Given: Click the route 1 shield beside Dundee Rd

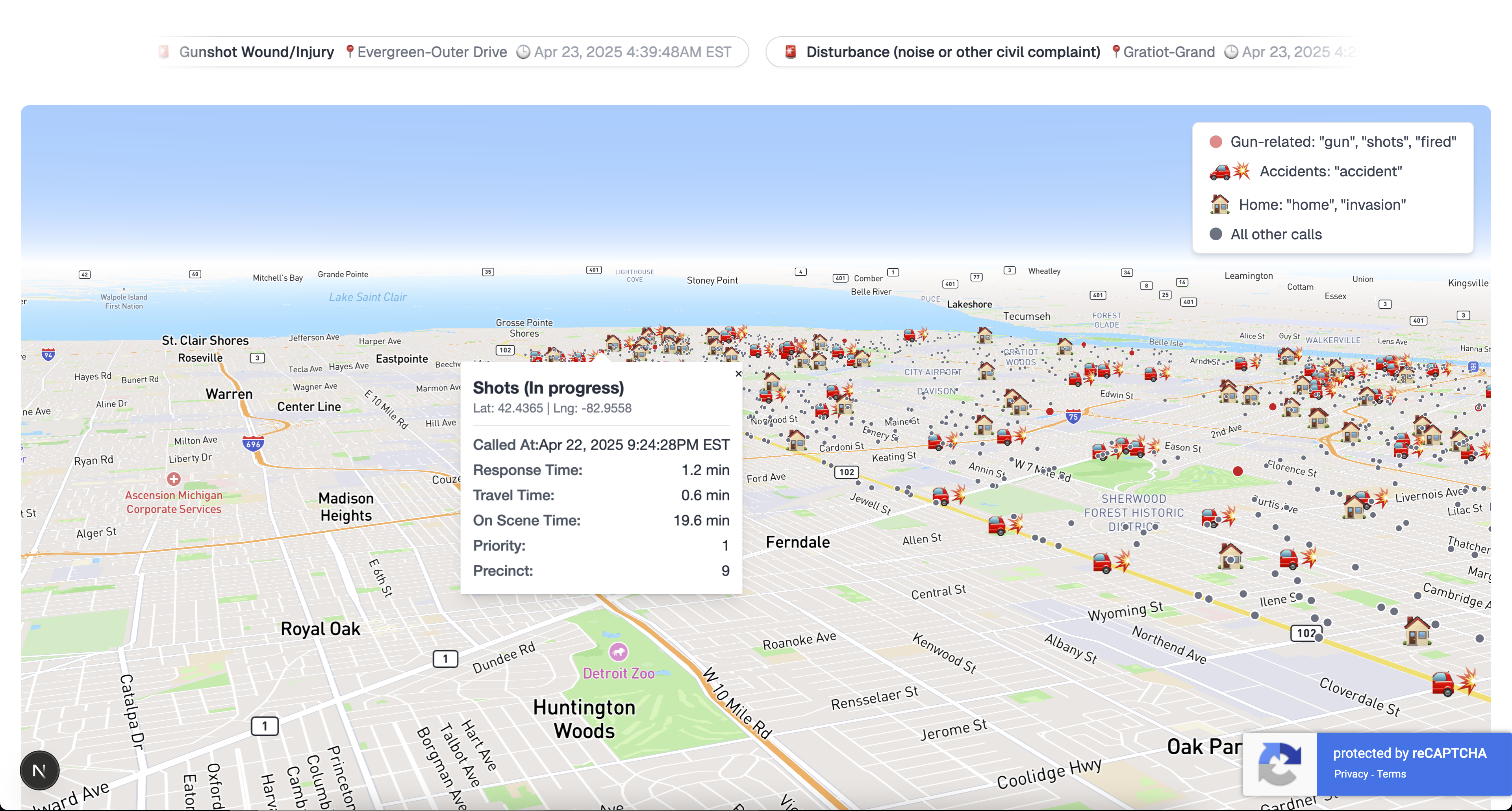Looking at the screenshot, I should click(x=445, y=658).
